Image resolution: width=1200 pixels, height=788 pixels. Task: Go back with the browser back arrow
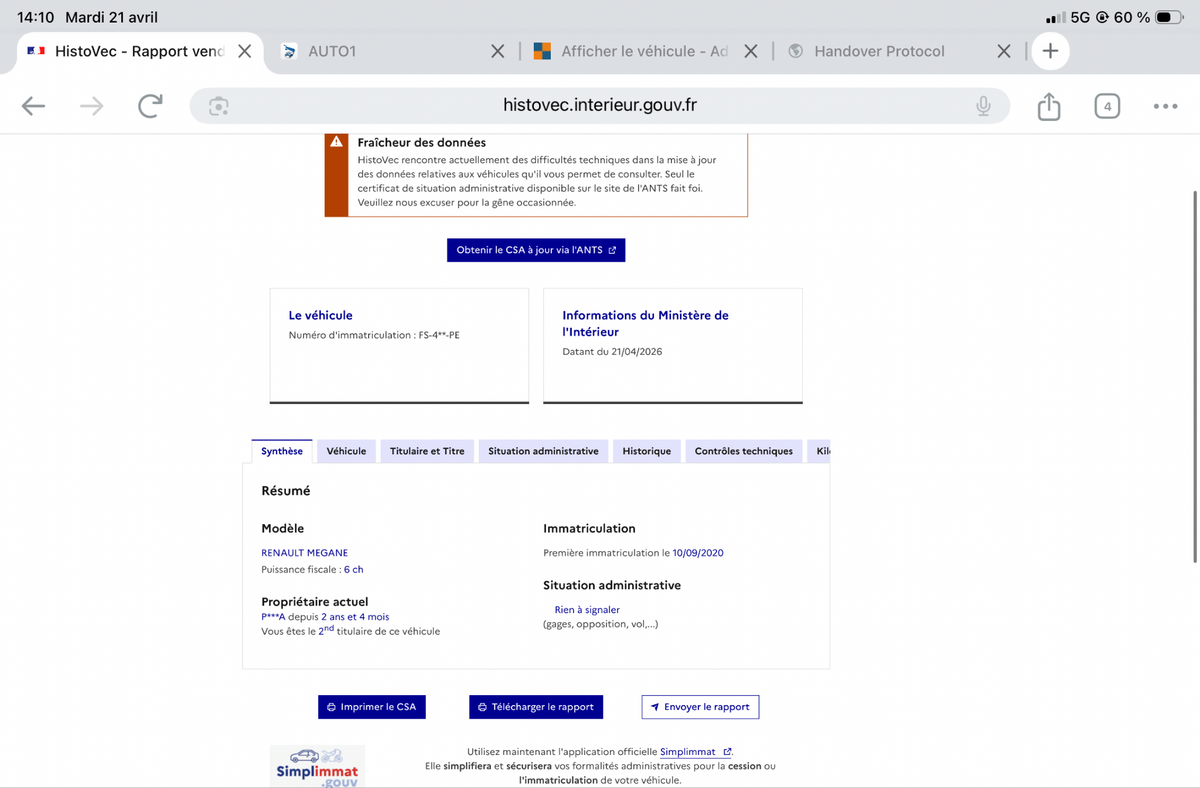33,106
